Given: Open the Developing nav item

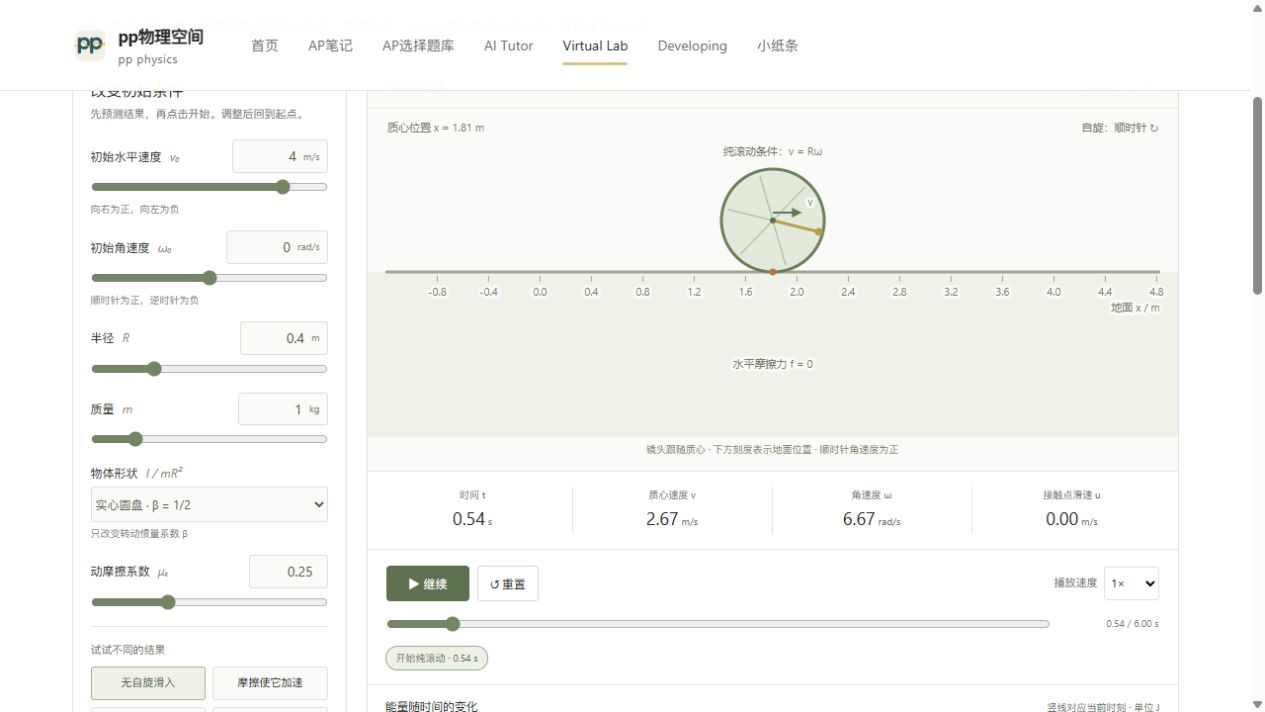Looking at the screenshot, I should [692, 46].
